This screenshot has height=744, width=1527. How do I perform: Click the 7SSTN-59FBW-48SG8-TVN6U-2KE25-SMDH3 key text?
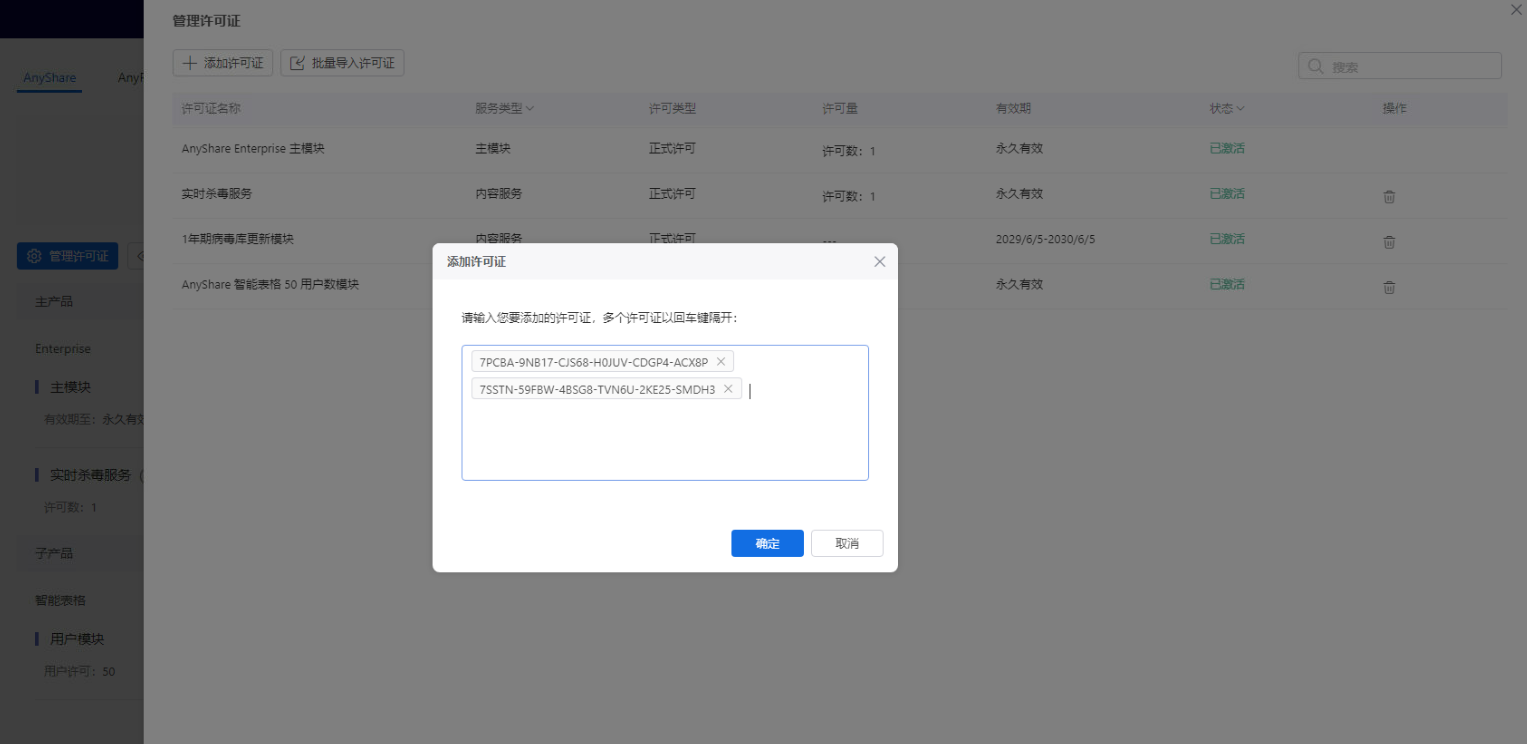[x=597, y=389]
